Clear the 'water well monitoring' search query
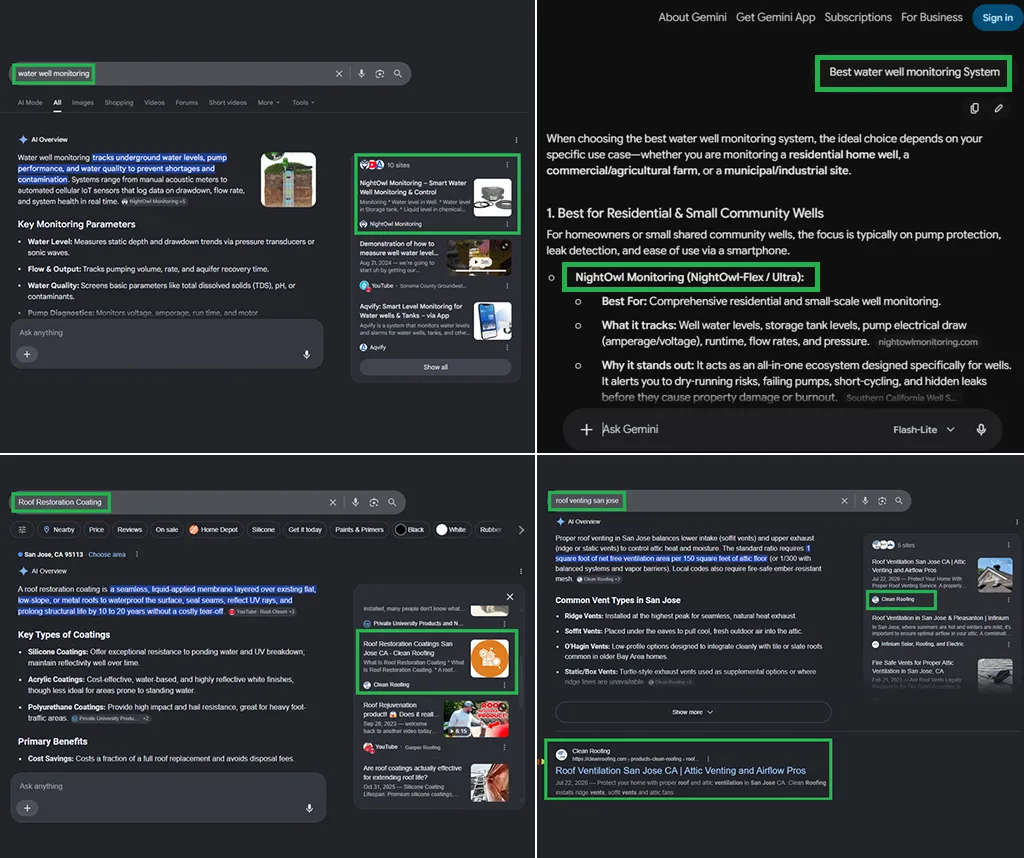This screenshot has width=1024, height=858. (339, 74)
